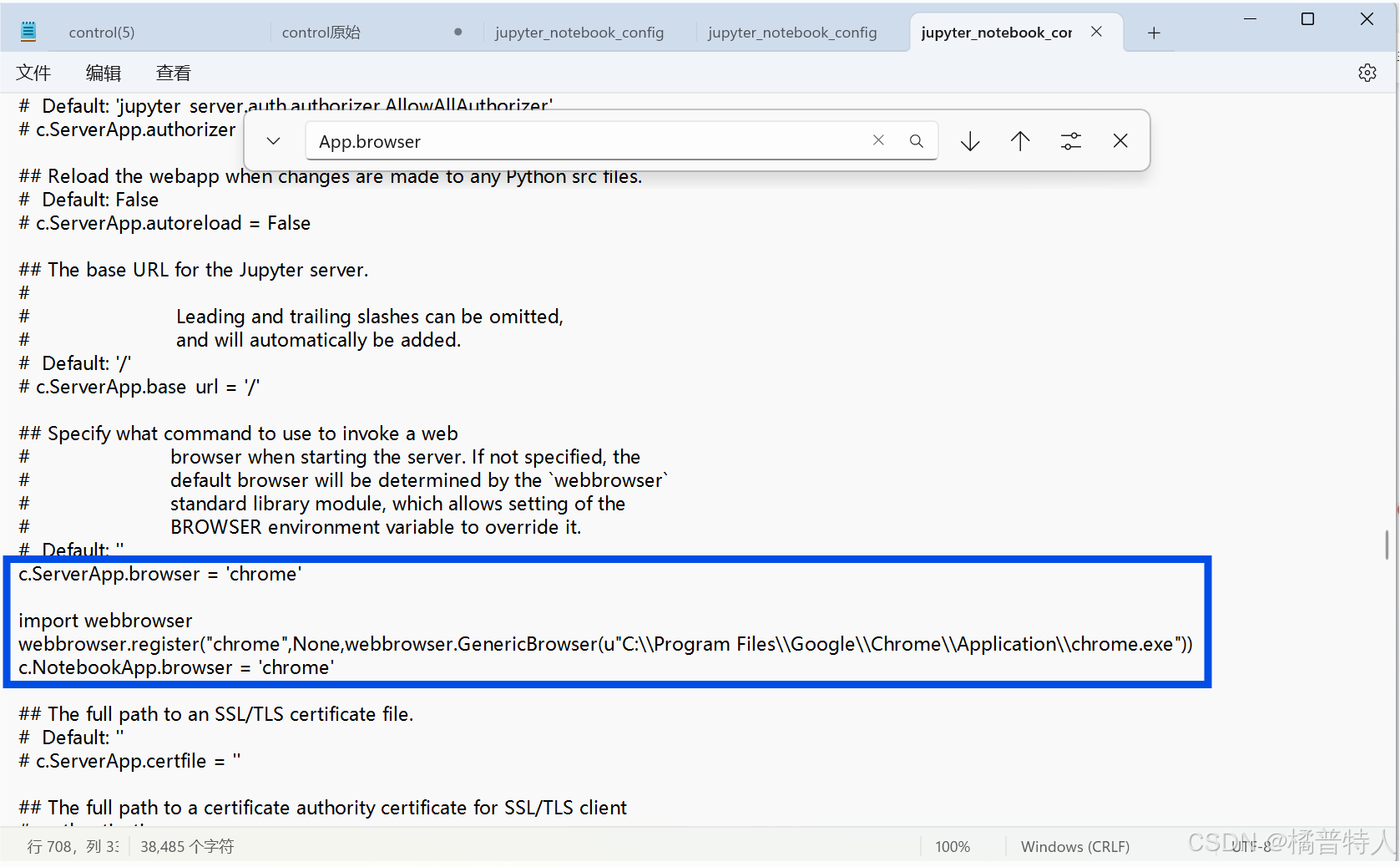Screen dimensions: 1400x867
Task: Click 'Reload the webapp when changes' line
Action: coord(331,176)
